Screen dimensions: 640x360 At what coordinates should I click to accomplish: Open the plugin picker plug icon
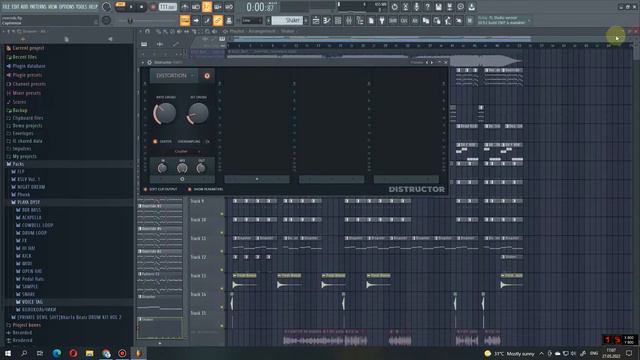point(382,20)
